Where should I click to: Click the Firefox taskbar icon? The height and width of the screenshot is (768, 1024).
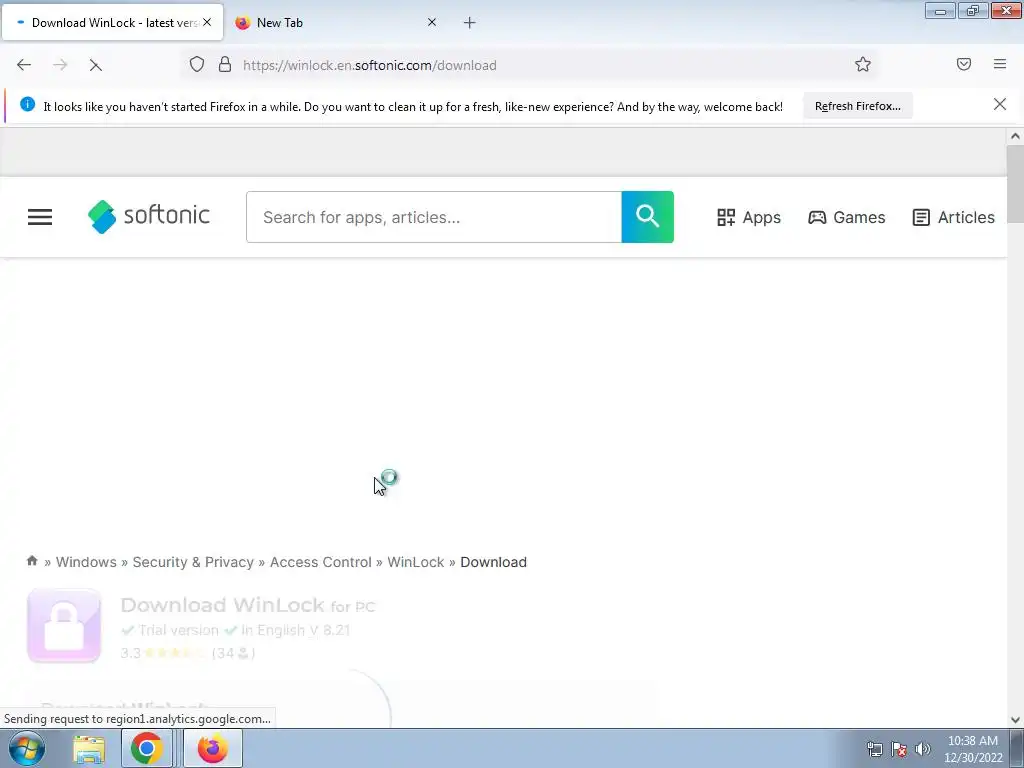click(x=213, y=748)
